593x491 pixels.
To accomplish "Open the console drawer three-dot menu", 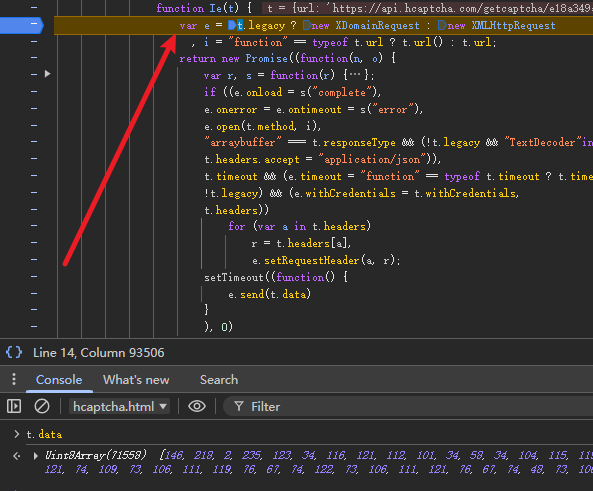I will [14, 379].
